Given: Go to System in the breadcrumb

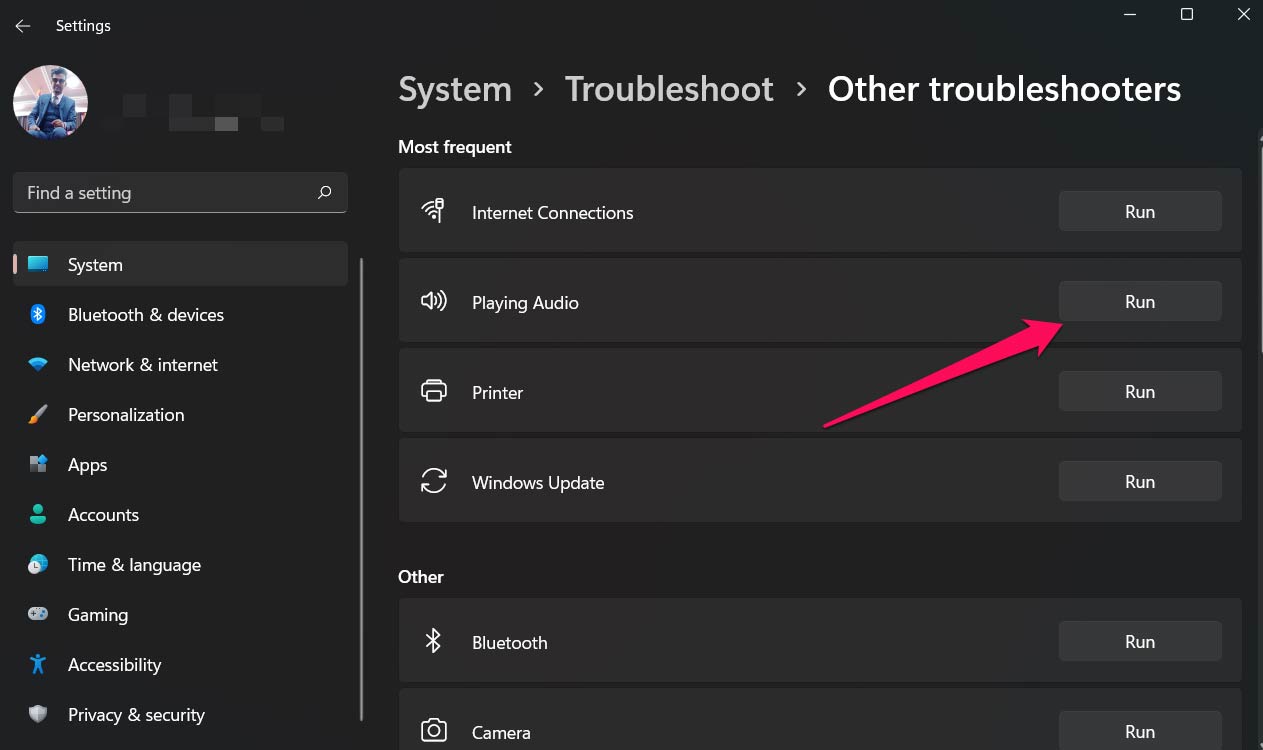Looking at the screenshot, I should pos(455,89).
